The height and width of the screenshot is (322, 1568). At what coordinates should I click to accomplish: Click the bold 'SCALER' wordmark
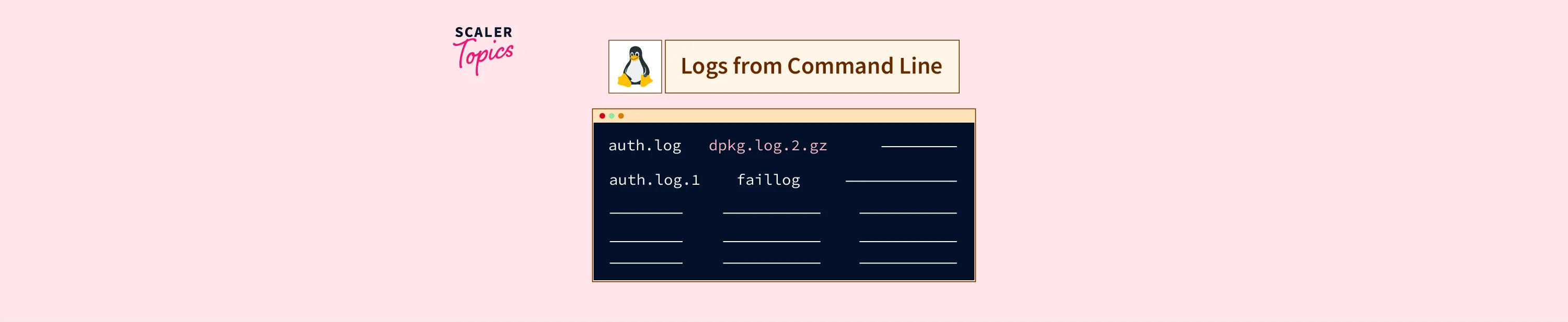click(x=483, y=32)
